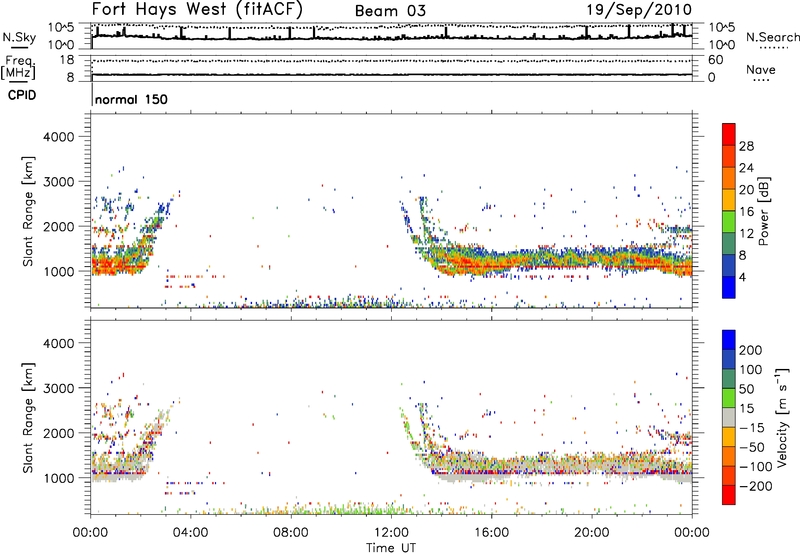This screenshot has height=554, width=800.
Task: Click the "Fort Hays West (fitACF)" title
Action: point(197,10)
